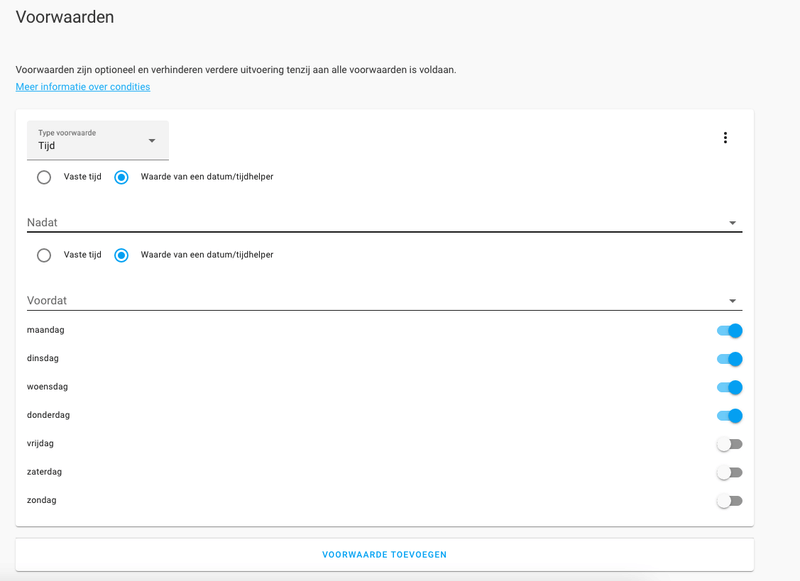Expand the Nadat dropdown arrow
The height and width of the screenshot is (581, 800).
tap(733, 221)
